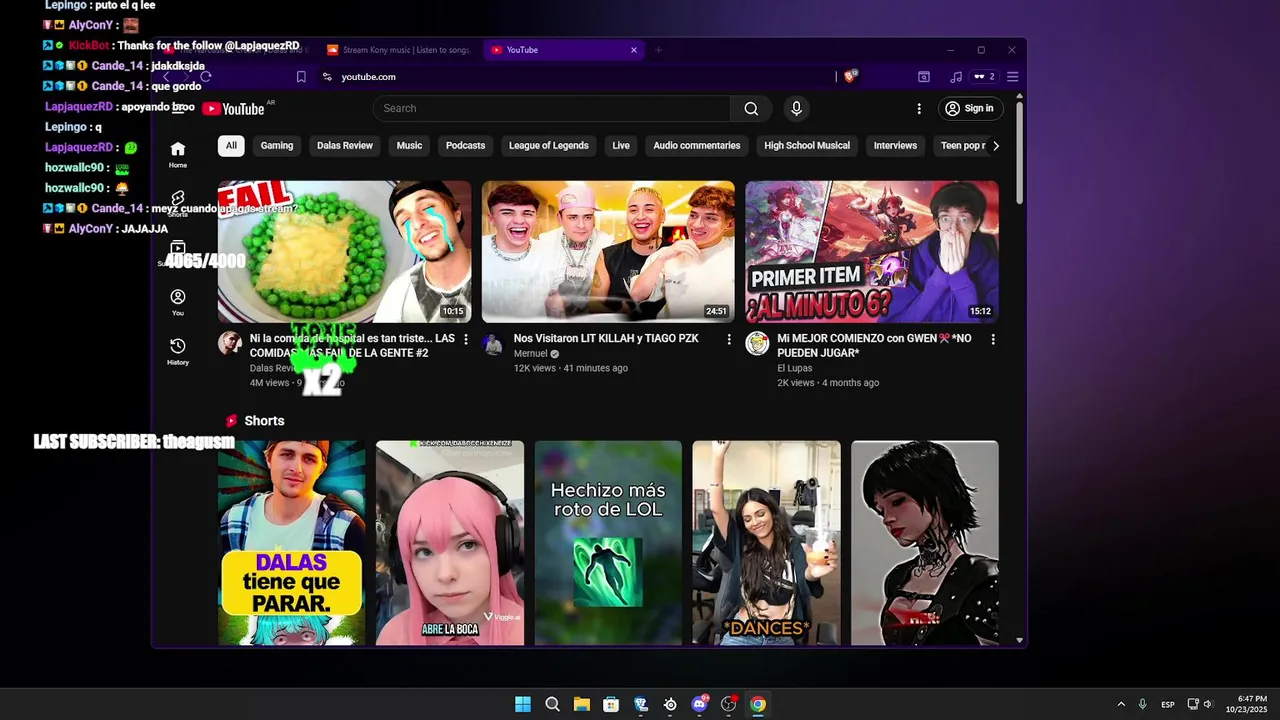Screen dimensions: 1280x720
Task: Select the Interviews filter chip
Action: [895, 146]
